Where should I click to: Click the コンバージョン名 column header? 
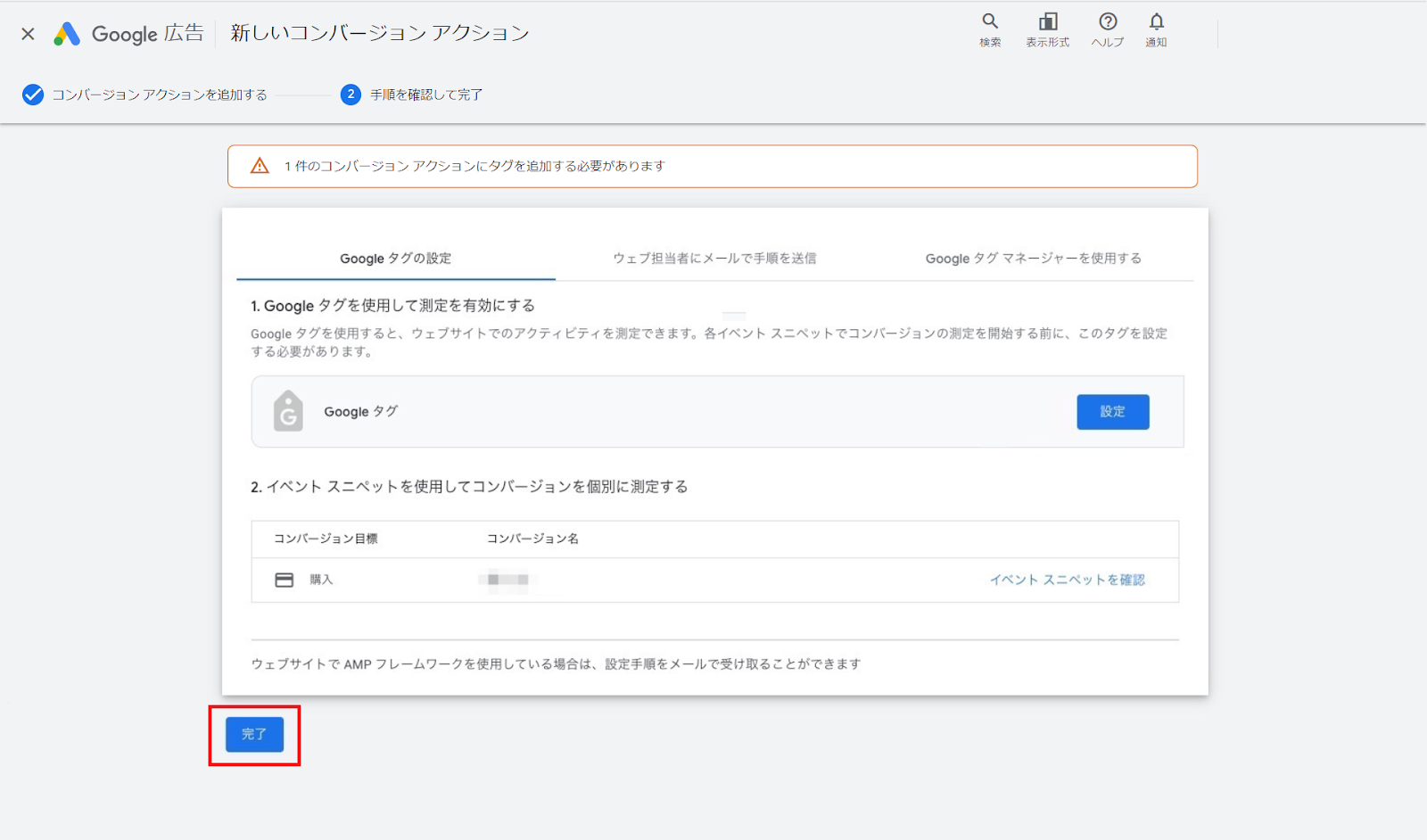(x=532, y=539)
